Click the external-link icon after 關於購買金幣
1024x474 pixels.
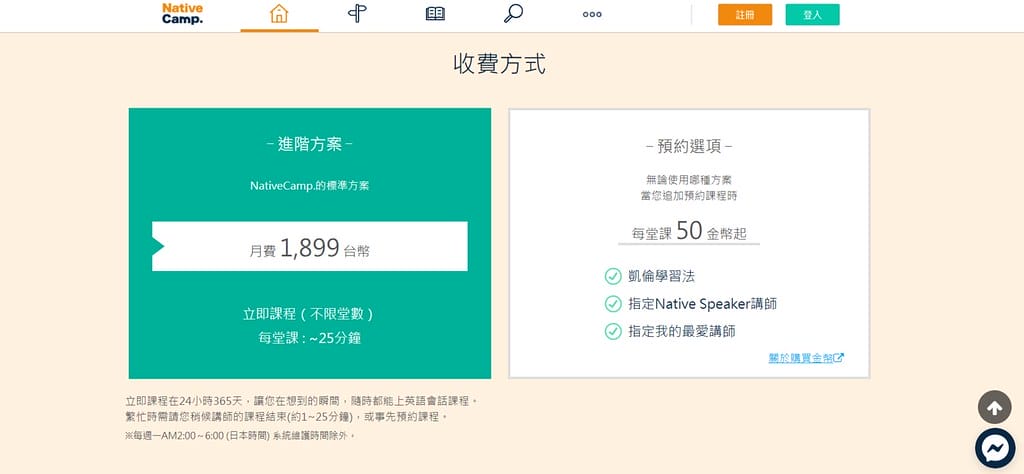click(839, 358)
